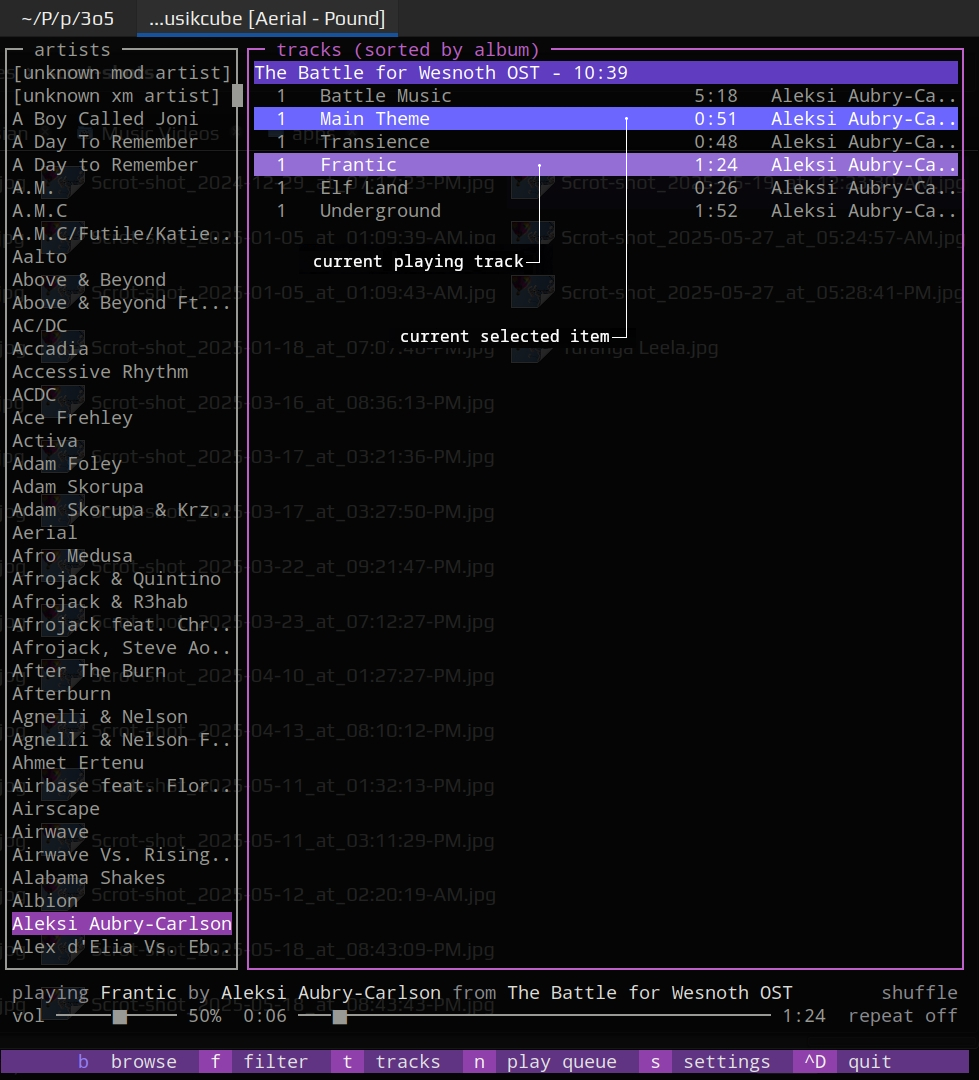Adjust the volume slider handle
Viewport: 979px width, 1080px height.
coord(120,1017)
